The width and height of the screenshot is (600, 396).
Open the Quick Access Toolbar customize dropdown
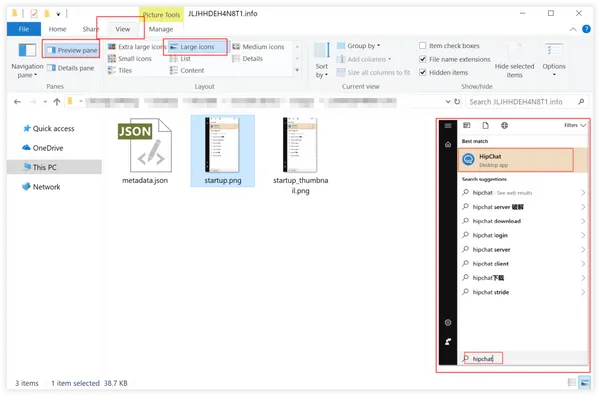click(58, 14)
